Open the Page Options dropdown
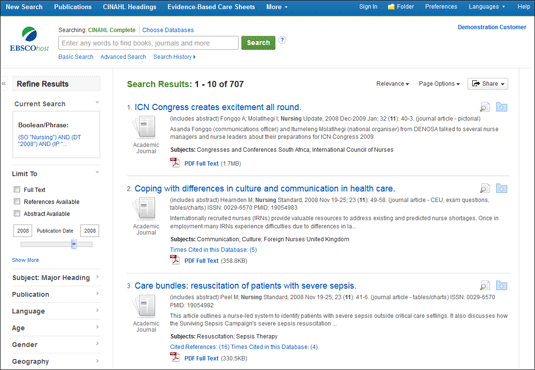 click(x=439, y=84)
